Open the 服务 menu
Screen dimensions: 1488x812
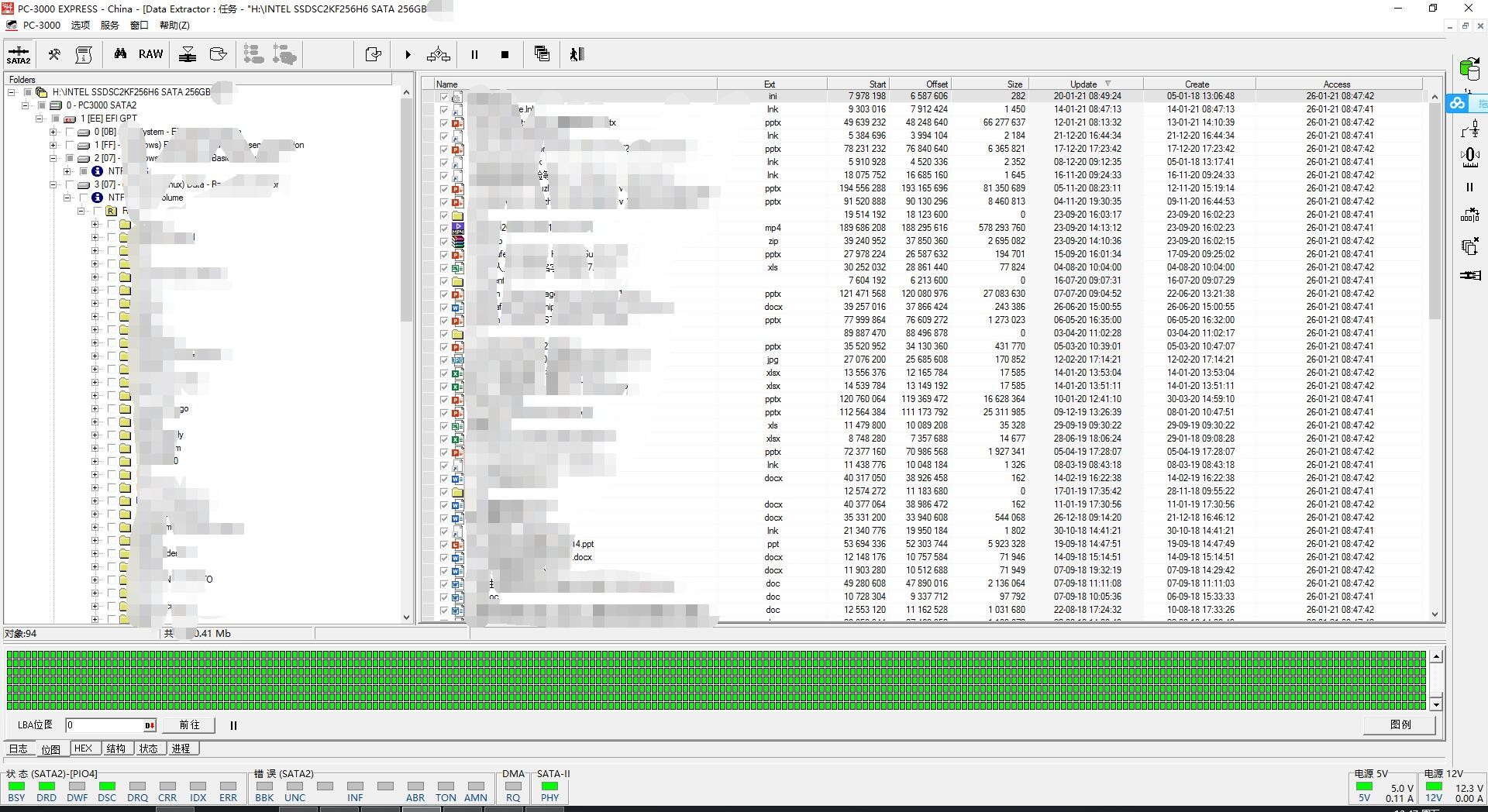pyautogui.click(x=109, y=26)
